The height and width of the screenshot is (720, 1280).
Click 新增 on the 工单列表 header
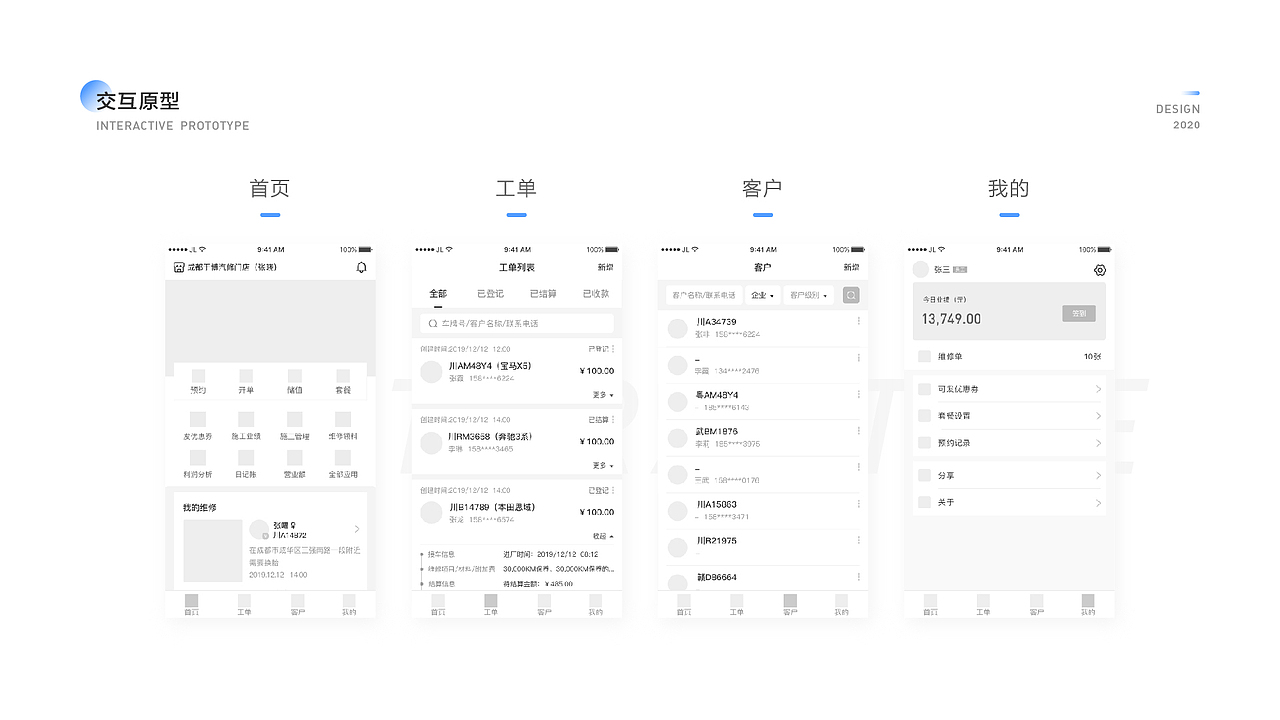point(606,267)
